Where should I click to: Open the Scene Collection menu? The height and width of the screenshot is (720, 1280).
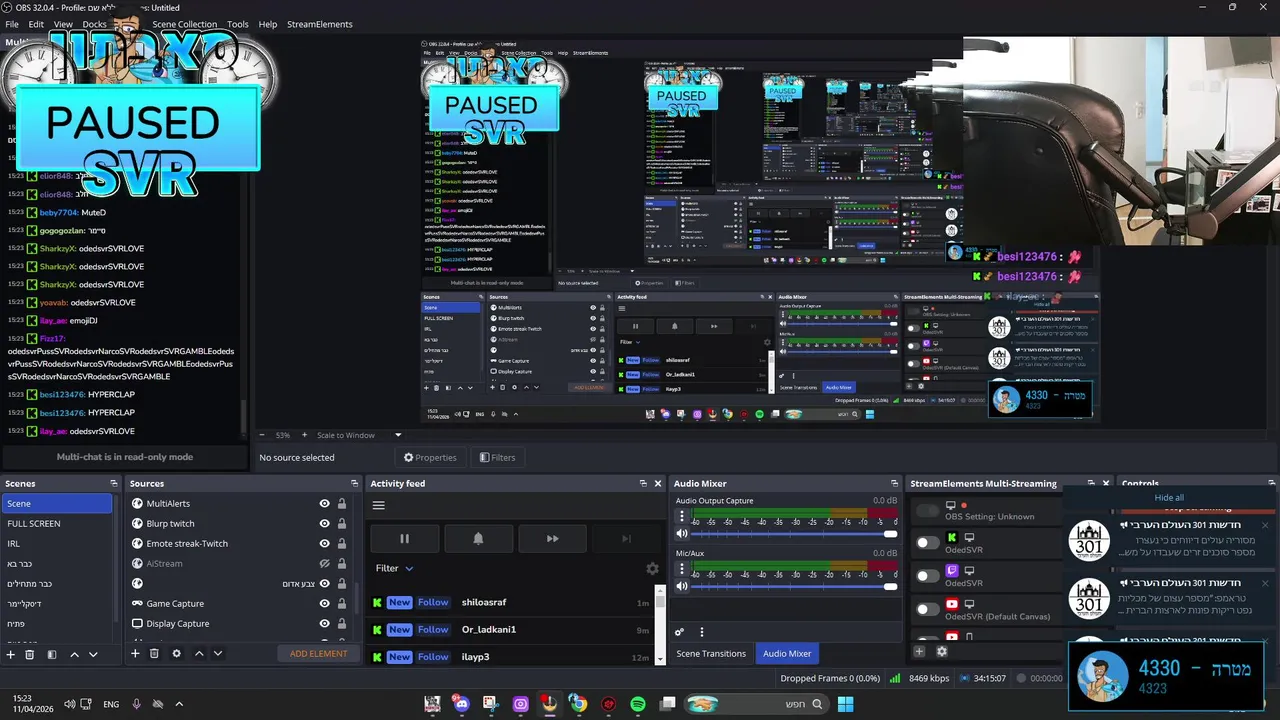pyautogui.click(x=184, y=24)
